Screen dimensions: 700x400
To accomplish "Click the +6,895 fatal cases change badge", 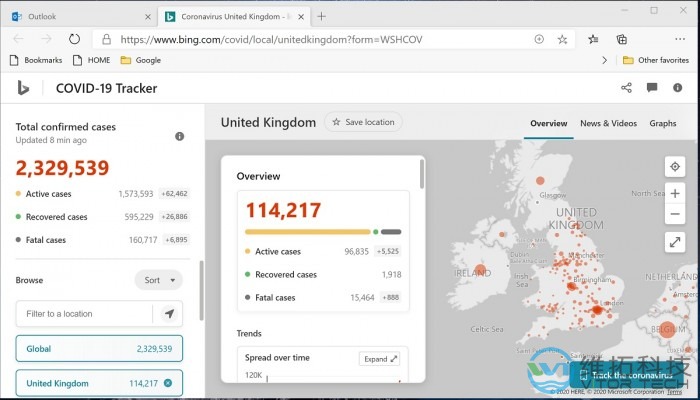I will pos(176,240).
